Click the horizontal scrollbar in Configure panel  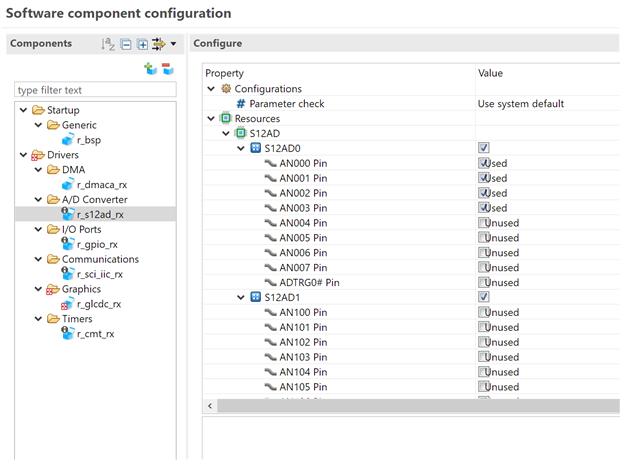coord(400,406)
